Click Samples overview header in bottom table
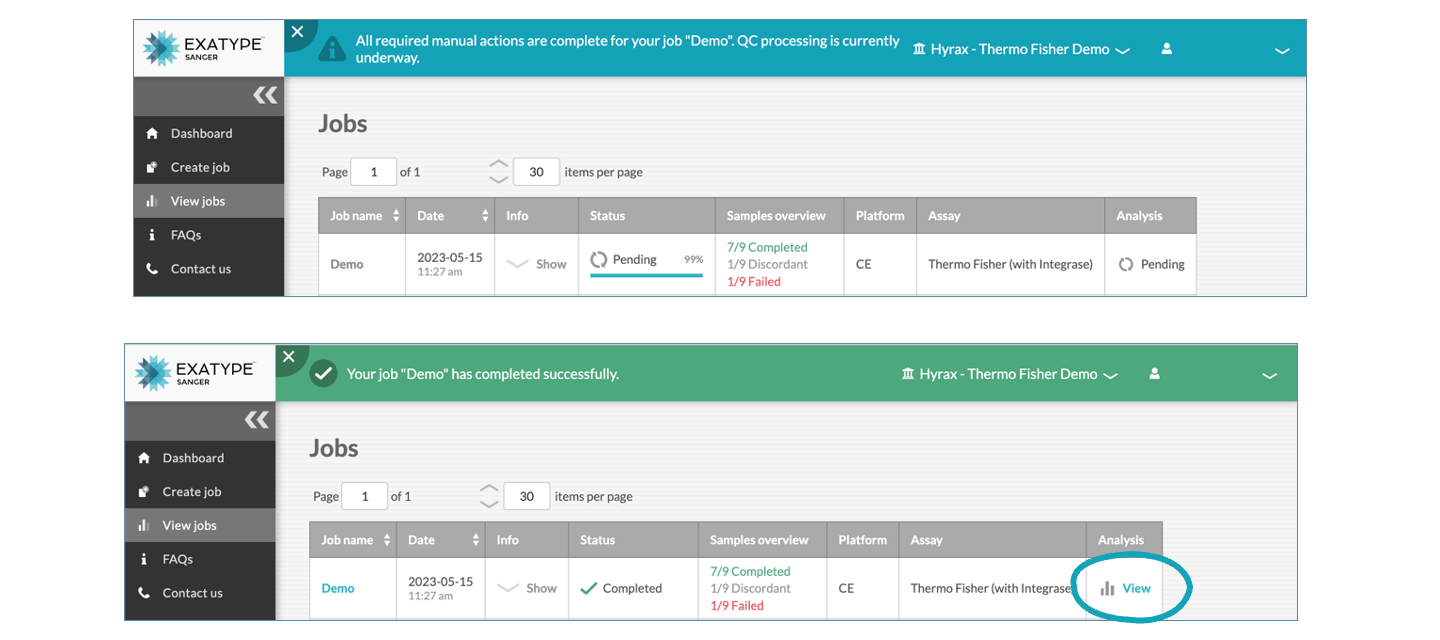 coord(763,540)
